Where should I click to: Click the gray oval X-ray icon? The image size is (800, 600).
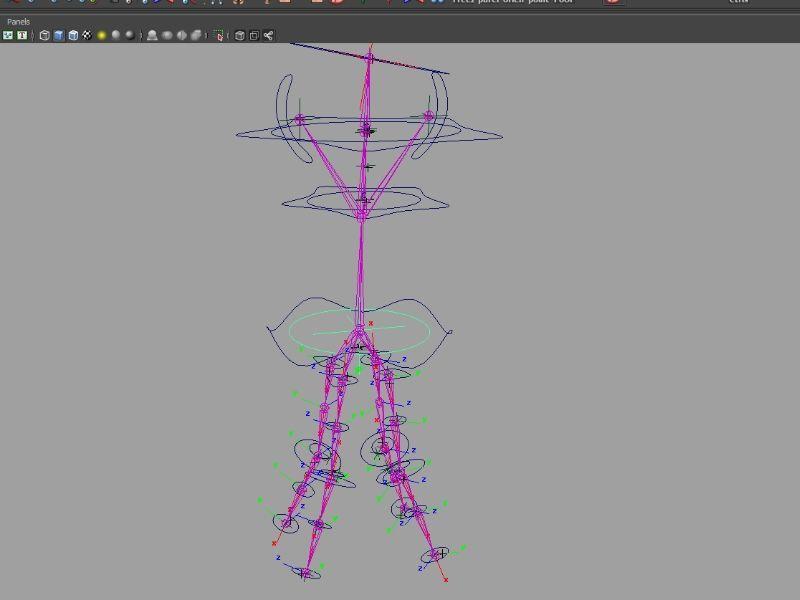click(167, 35)
